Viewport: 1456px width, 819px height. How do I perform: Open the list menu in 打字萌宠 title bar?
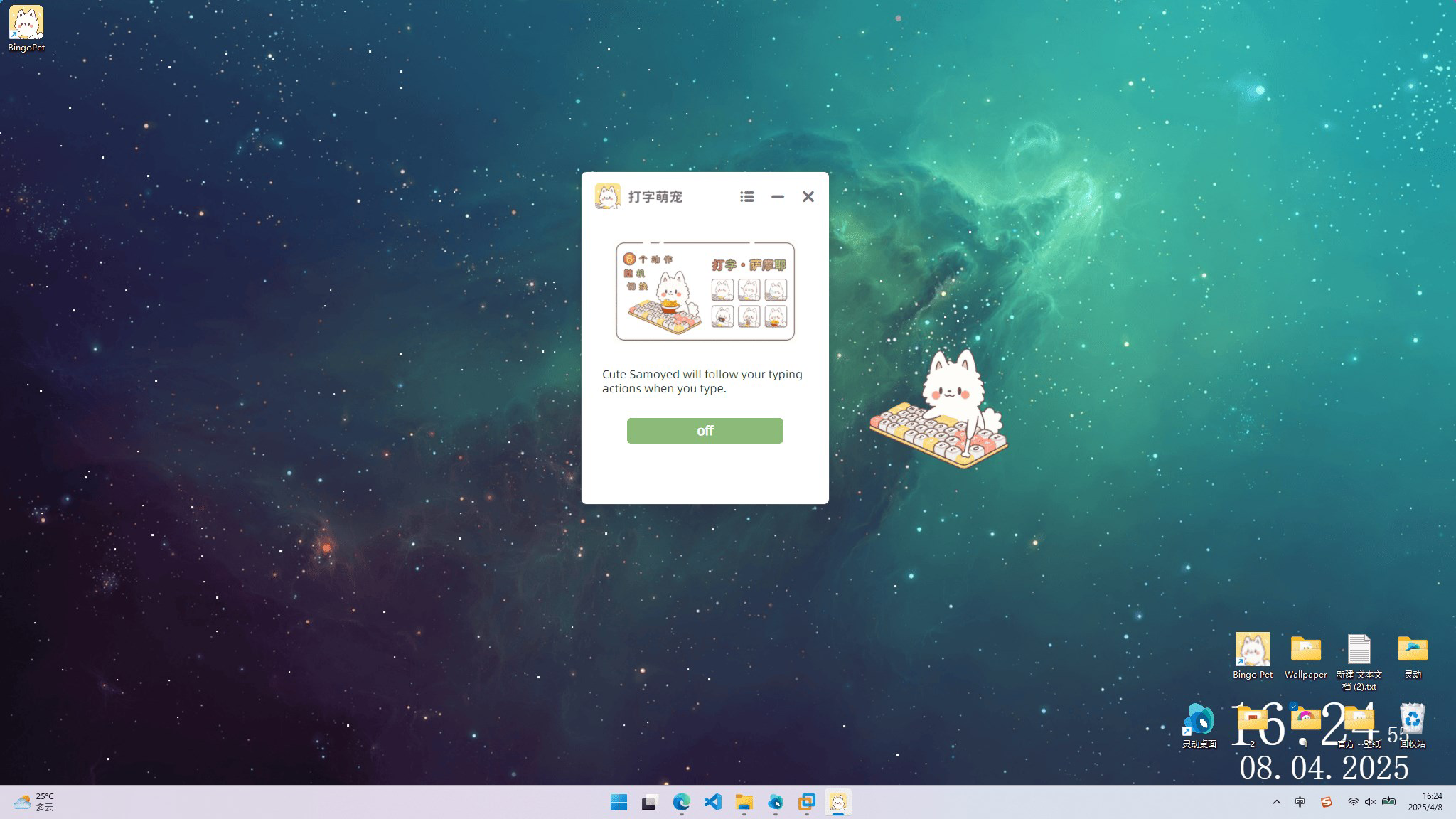tap(746, 197)
